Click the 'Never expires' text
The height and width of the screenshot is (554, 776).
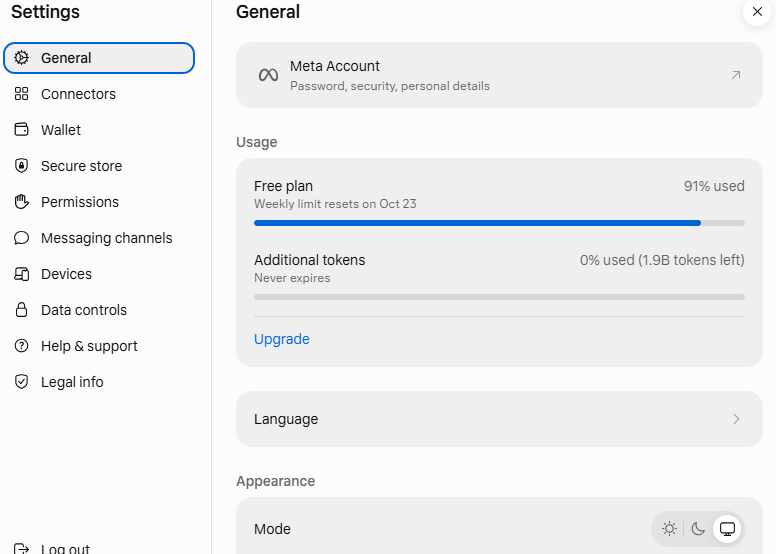coord(292,278)
